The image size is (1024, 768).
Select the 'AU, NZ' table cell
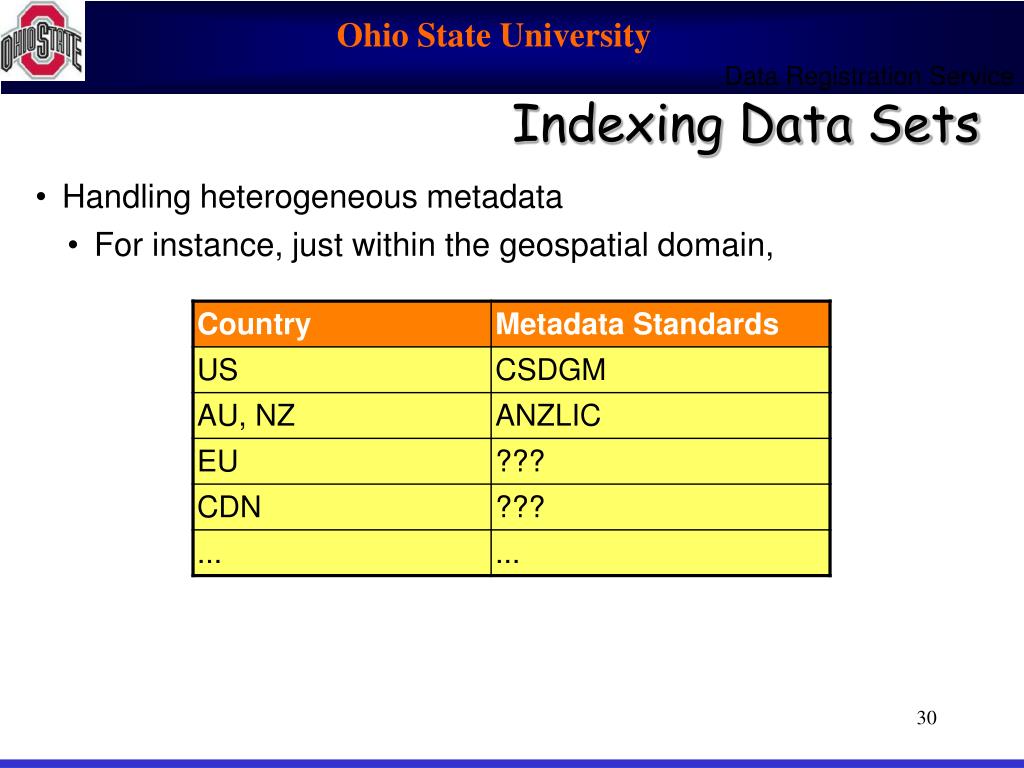(342, 415)
